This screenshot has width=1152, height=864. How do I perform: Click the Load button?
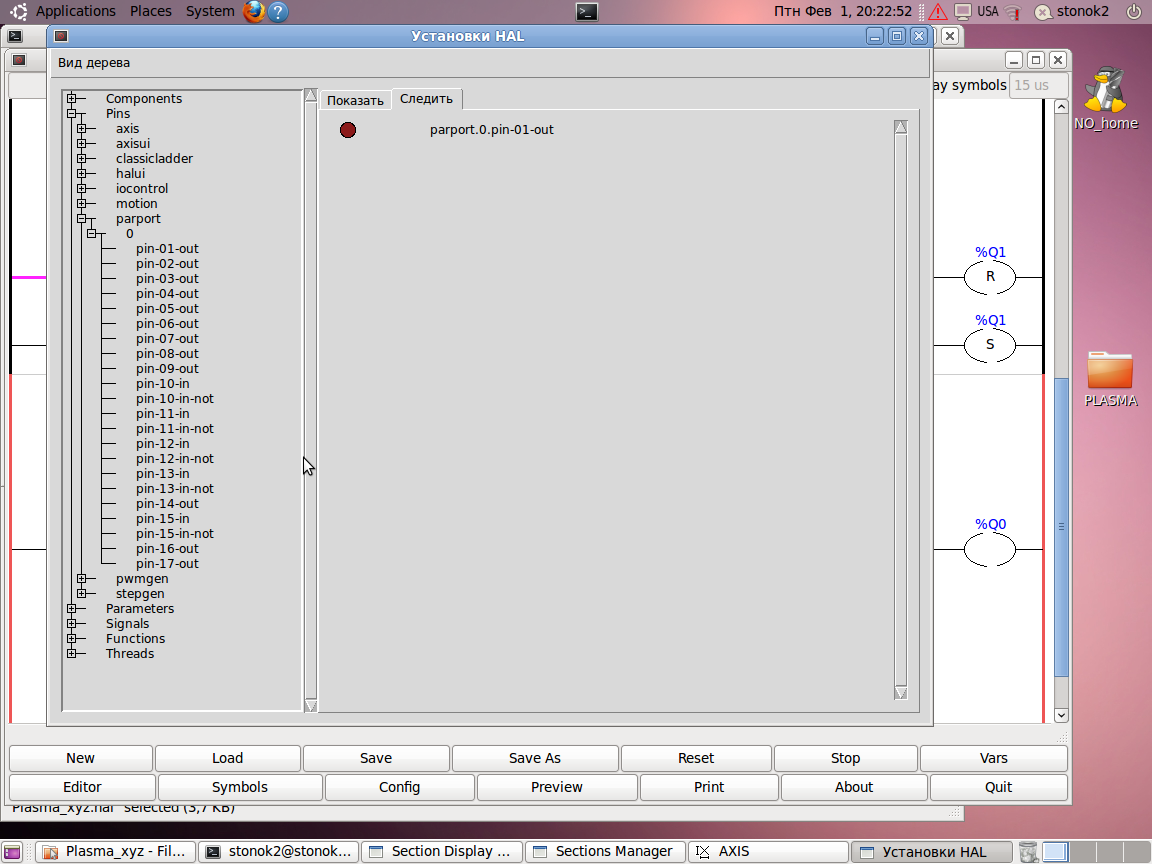228,758
